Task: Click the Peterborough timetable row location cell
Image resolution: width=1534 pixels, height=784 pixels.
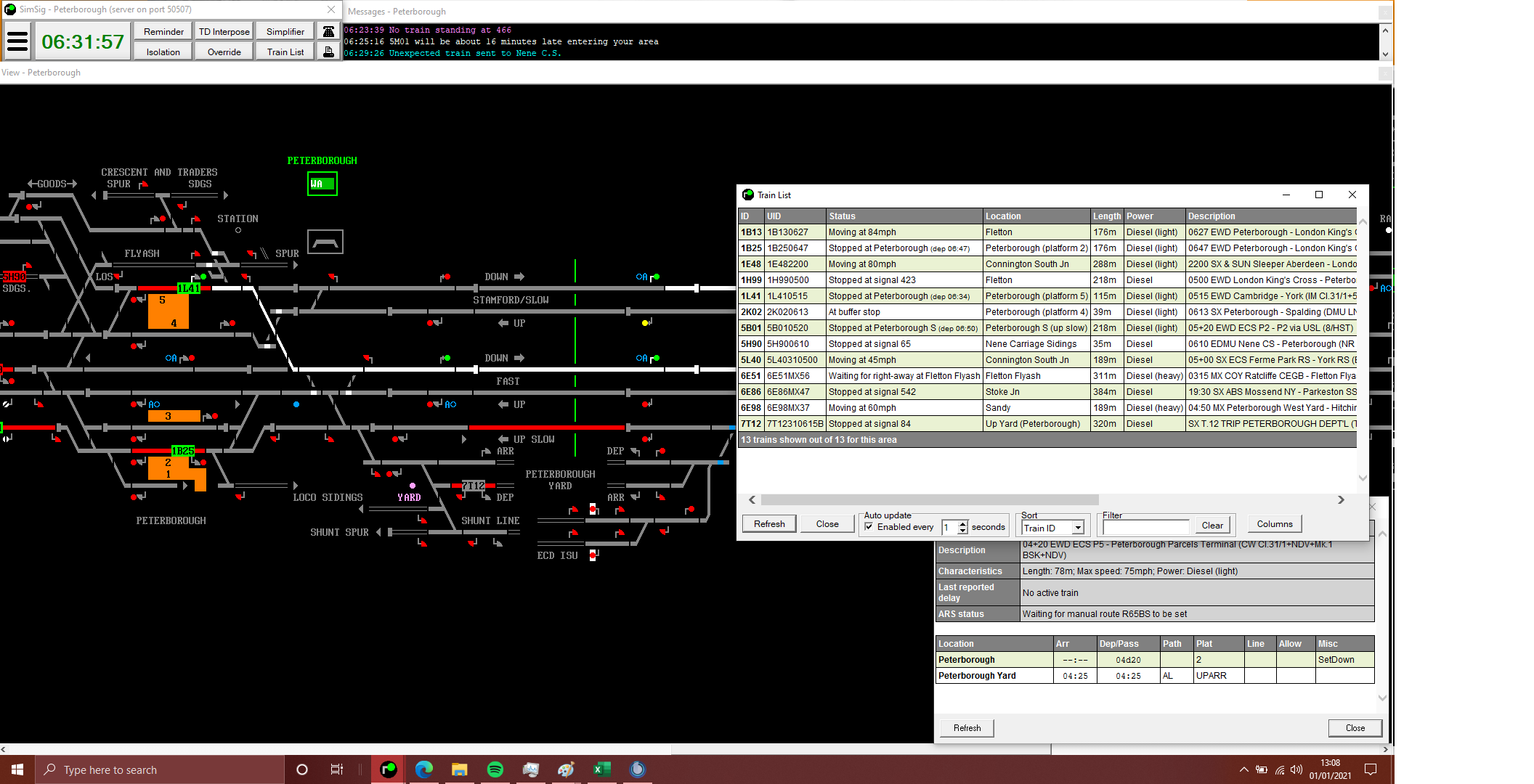Action: 994,660
